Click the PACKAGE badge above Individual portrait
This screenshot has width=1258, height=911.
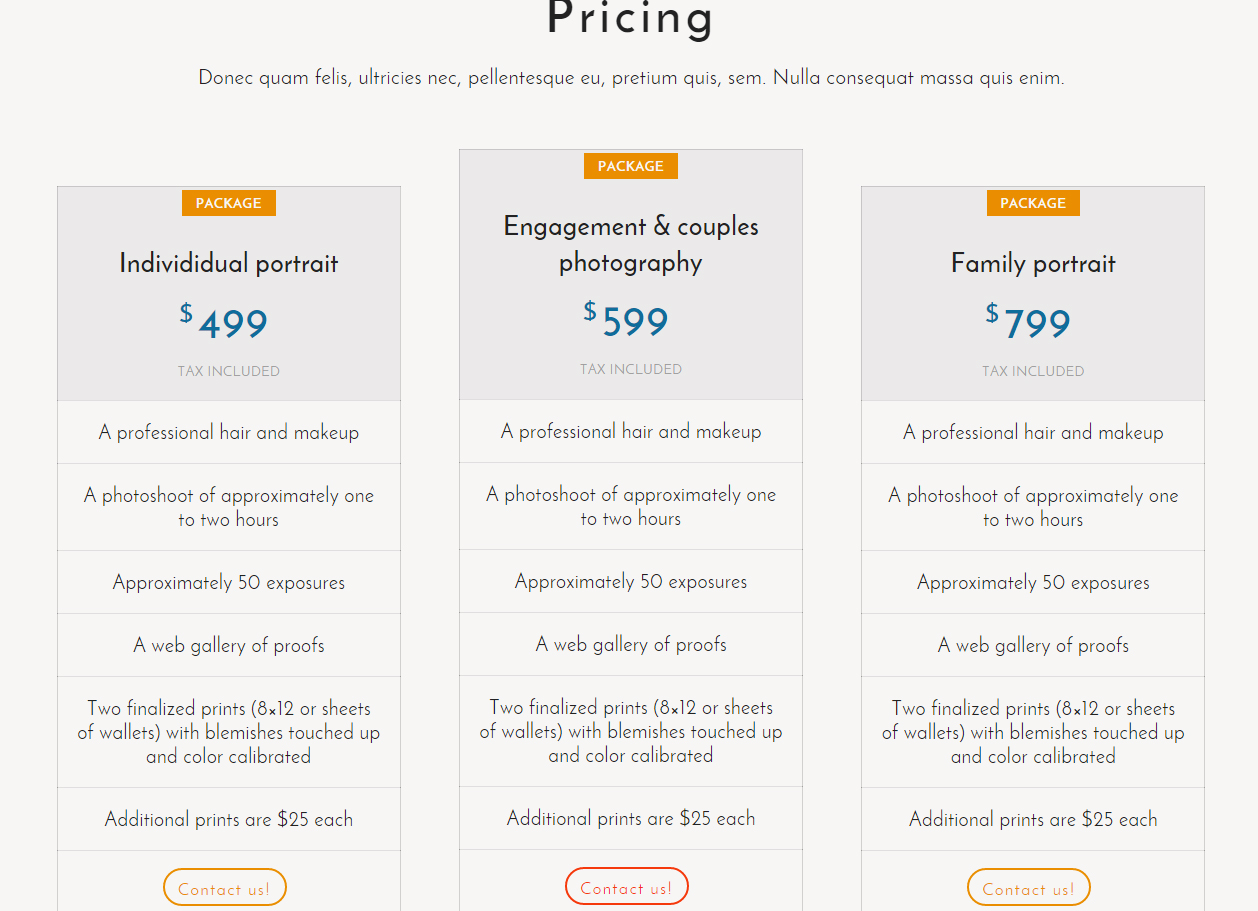pyautogui.click(x=229, y=203)
